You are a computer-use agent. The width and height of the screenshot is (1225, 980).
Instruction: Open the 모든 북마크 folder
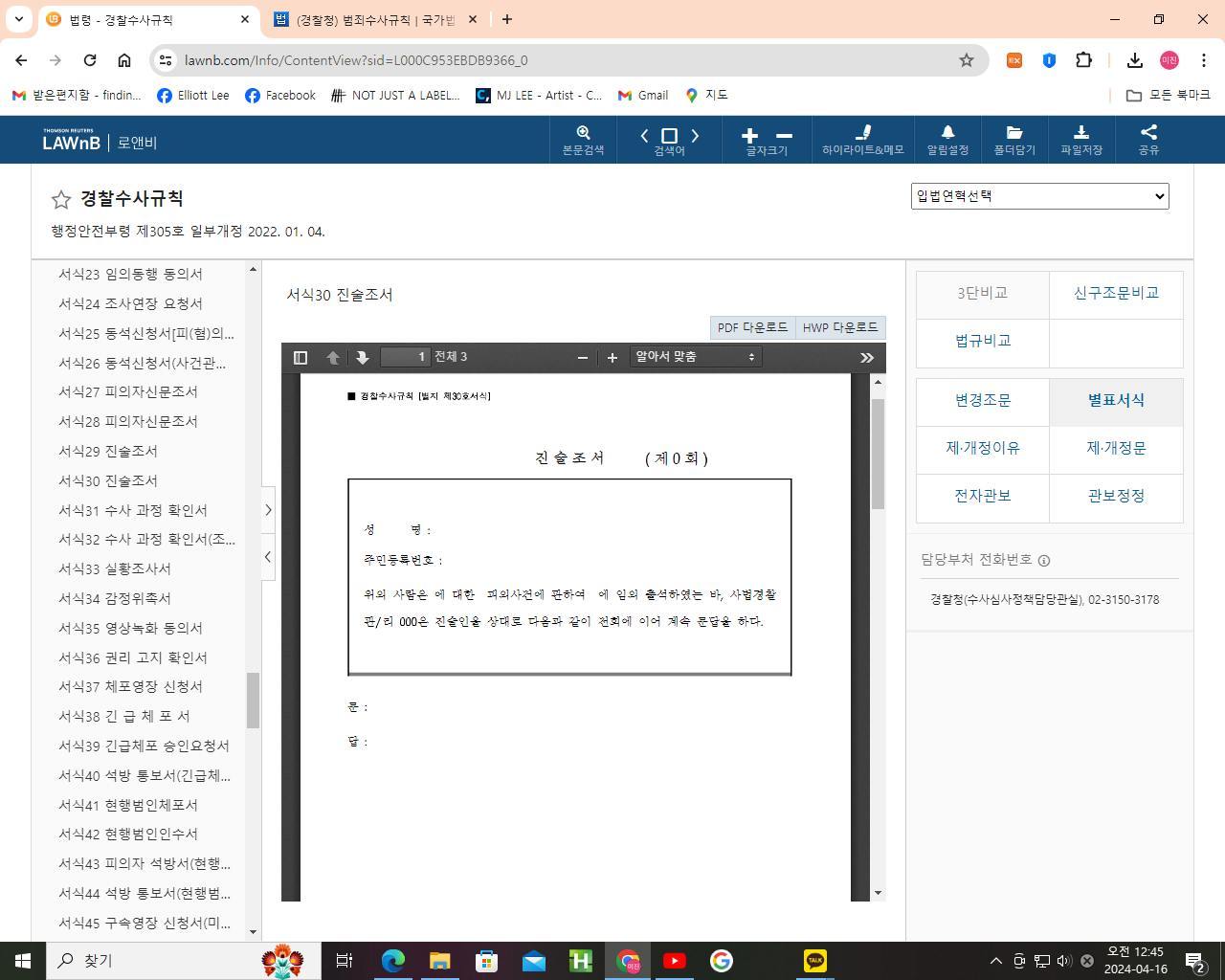(1168, 95)
